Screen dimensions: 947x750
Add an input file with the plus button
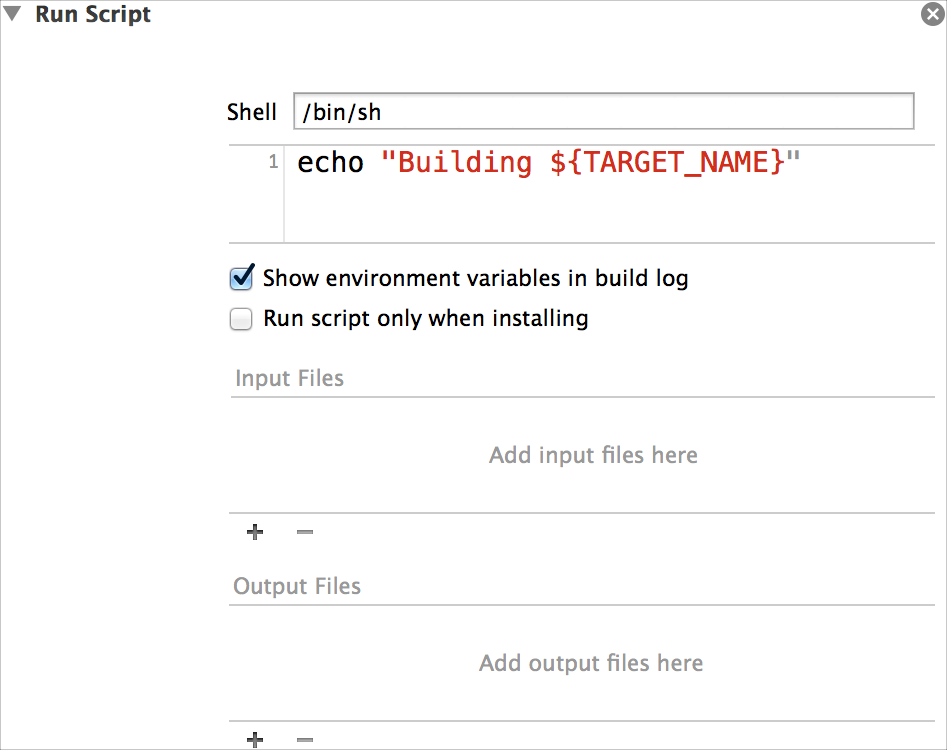tap(255, 532)
